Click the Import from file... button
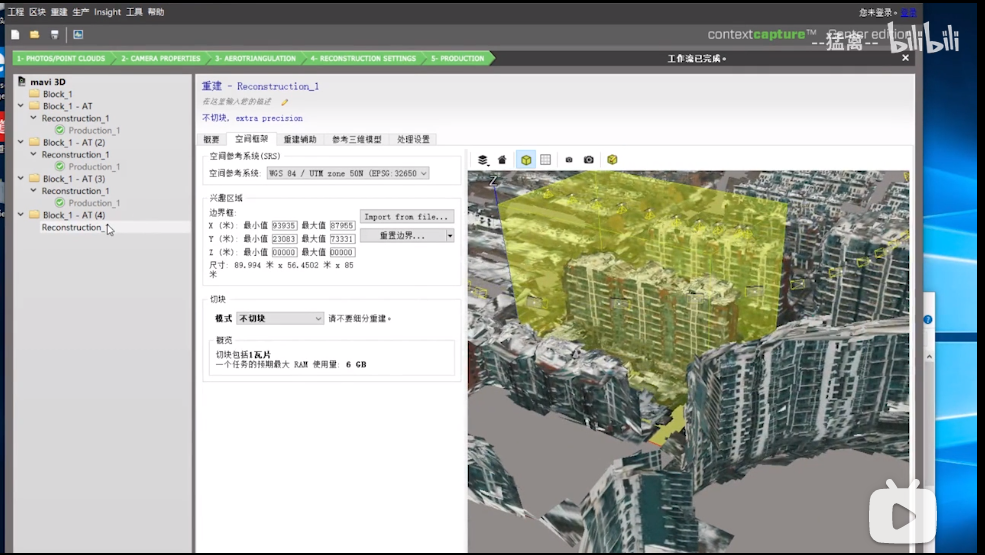The height and width of the screenshot is (555, 985). coord(406,217)
